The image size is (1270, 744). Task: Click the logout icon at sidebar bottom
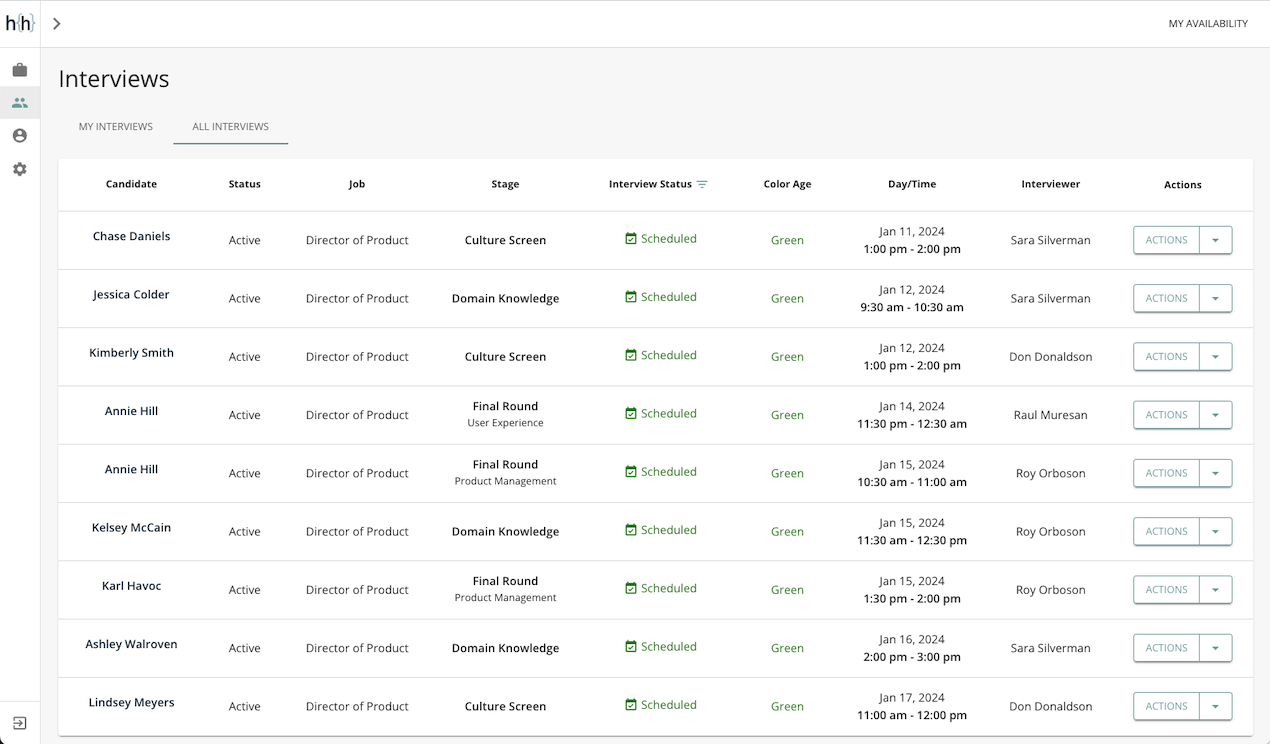pos(20,723)
